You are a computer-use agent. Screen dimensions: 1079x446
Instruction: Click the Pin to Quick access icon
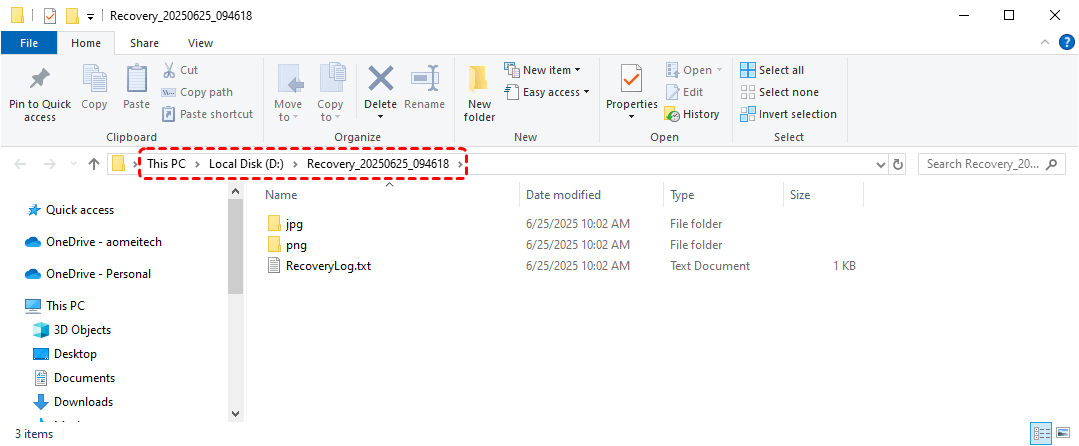[40, 80]
